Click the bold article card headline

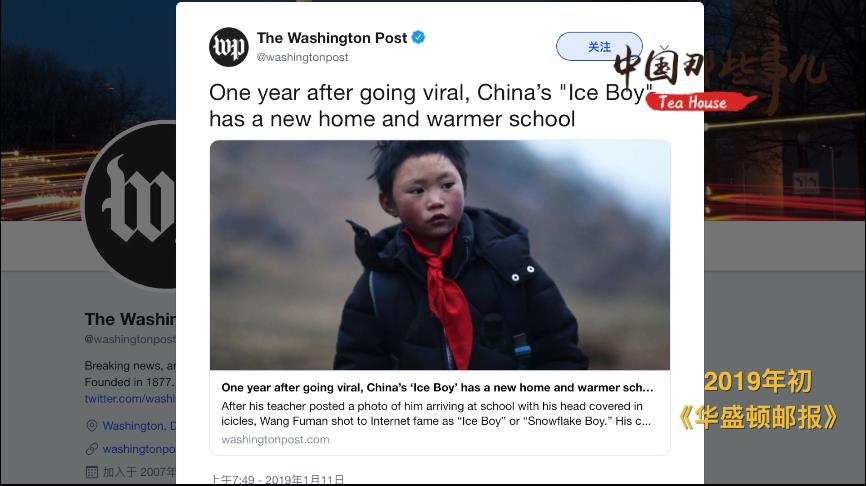click(x=437, y=388)
